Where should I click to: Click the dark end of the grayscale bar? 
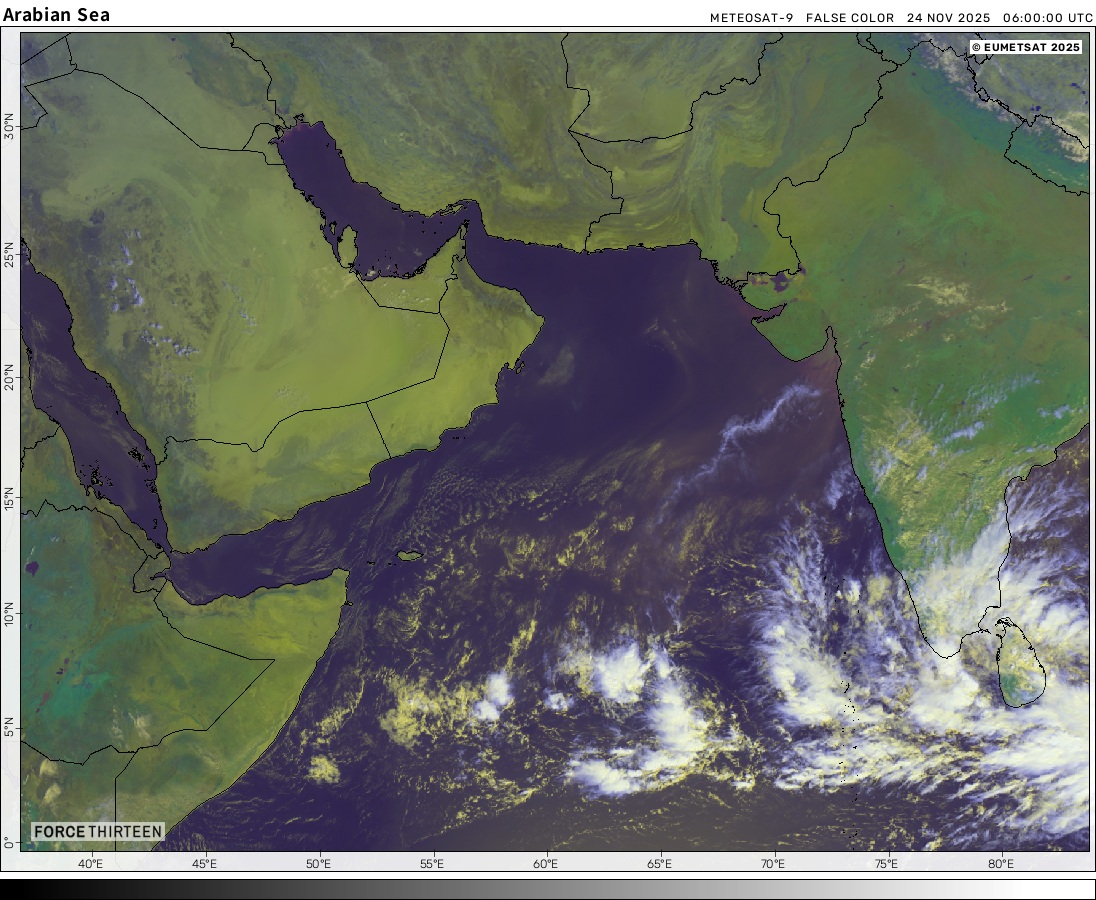(x=15, y=889)
